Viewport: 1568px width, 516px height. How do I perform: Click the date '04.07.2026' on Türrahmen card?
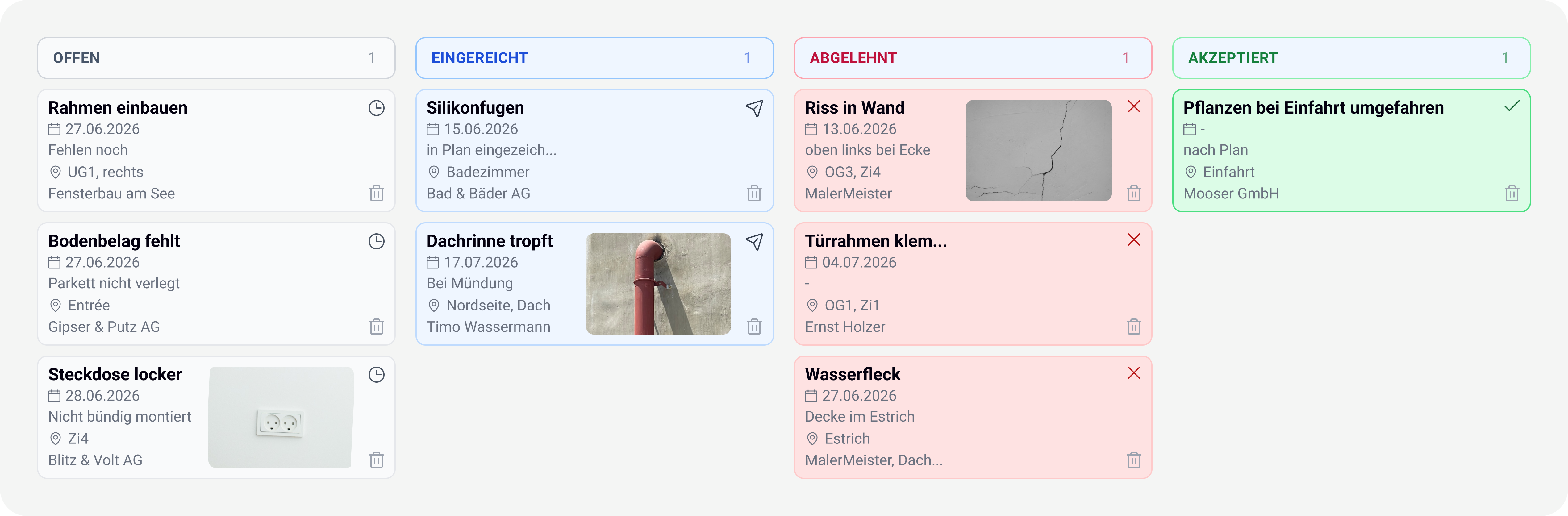pos(859,262)
